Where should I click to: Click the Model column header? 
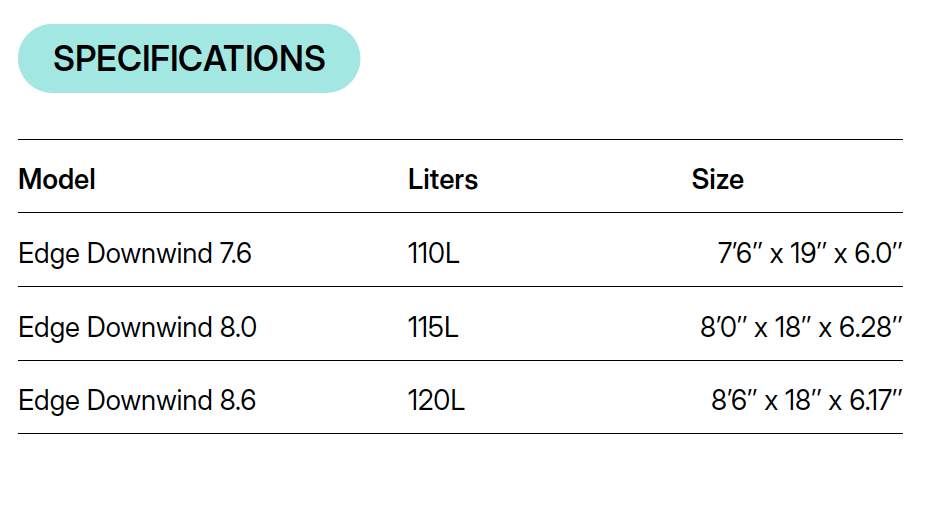(57, 180)
